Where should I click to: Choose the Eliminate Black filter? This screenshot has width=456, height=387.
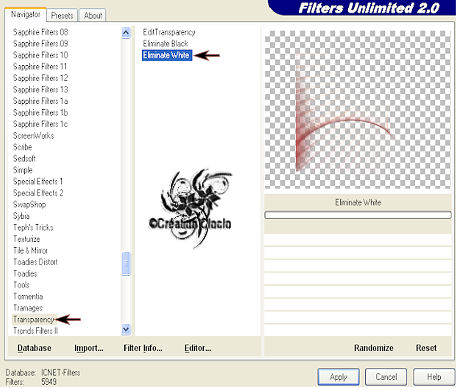point(165,44)
